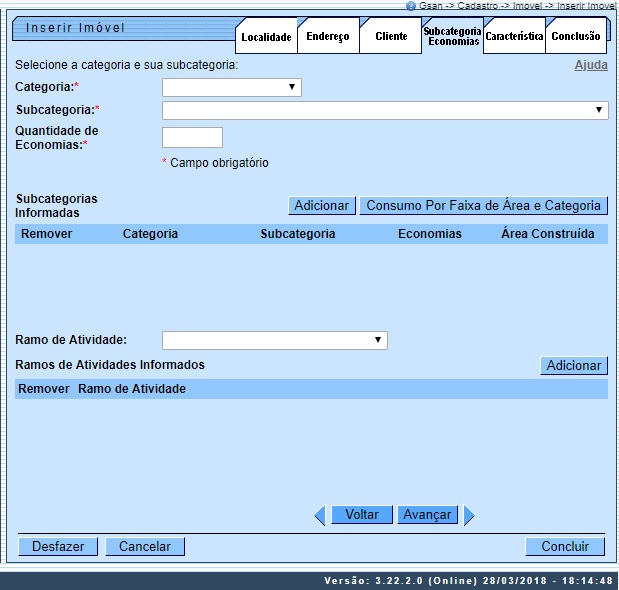Expand the Subcategoria dropdown list
This screenshot has height=590, width=619.
pos(385,110)
